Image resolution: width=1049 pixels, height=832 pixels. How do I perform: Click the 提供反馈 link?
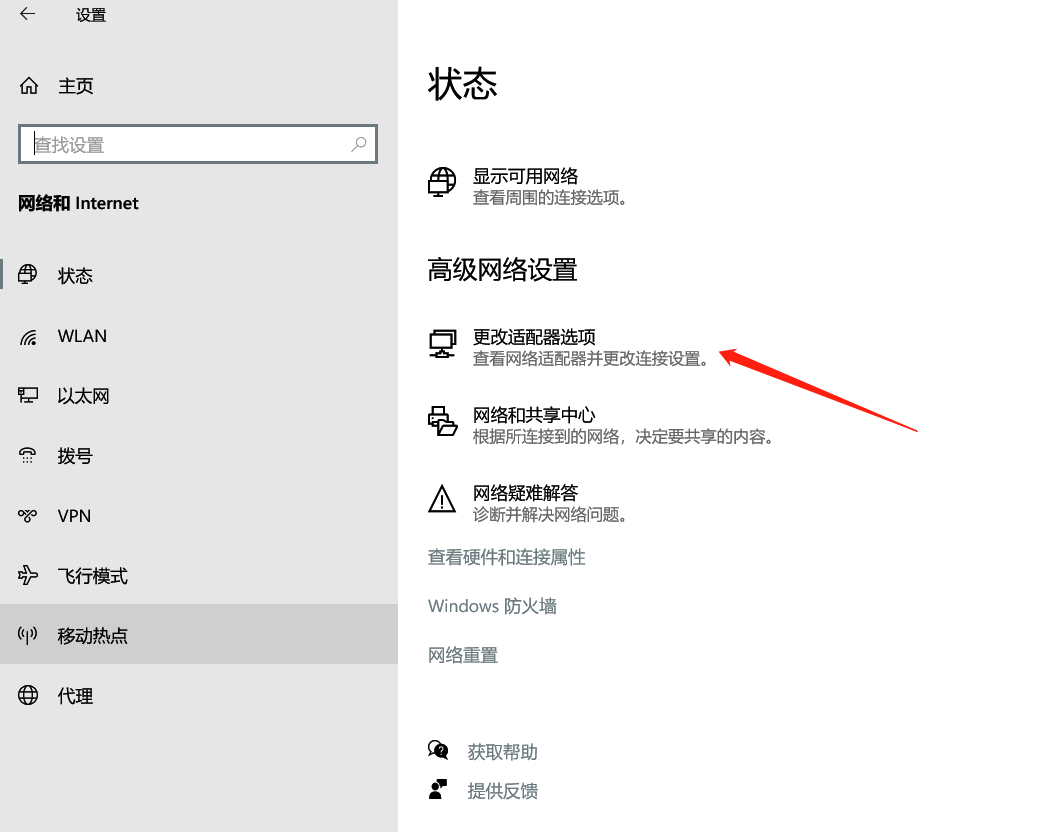502,791
